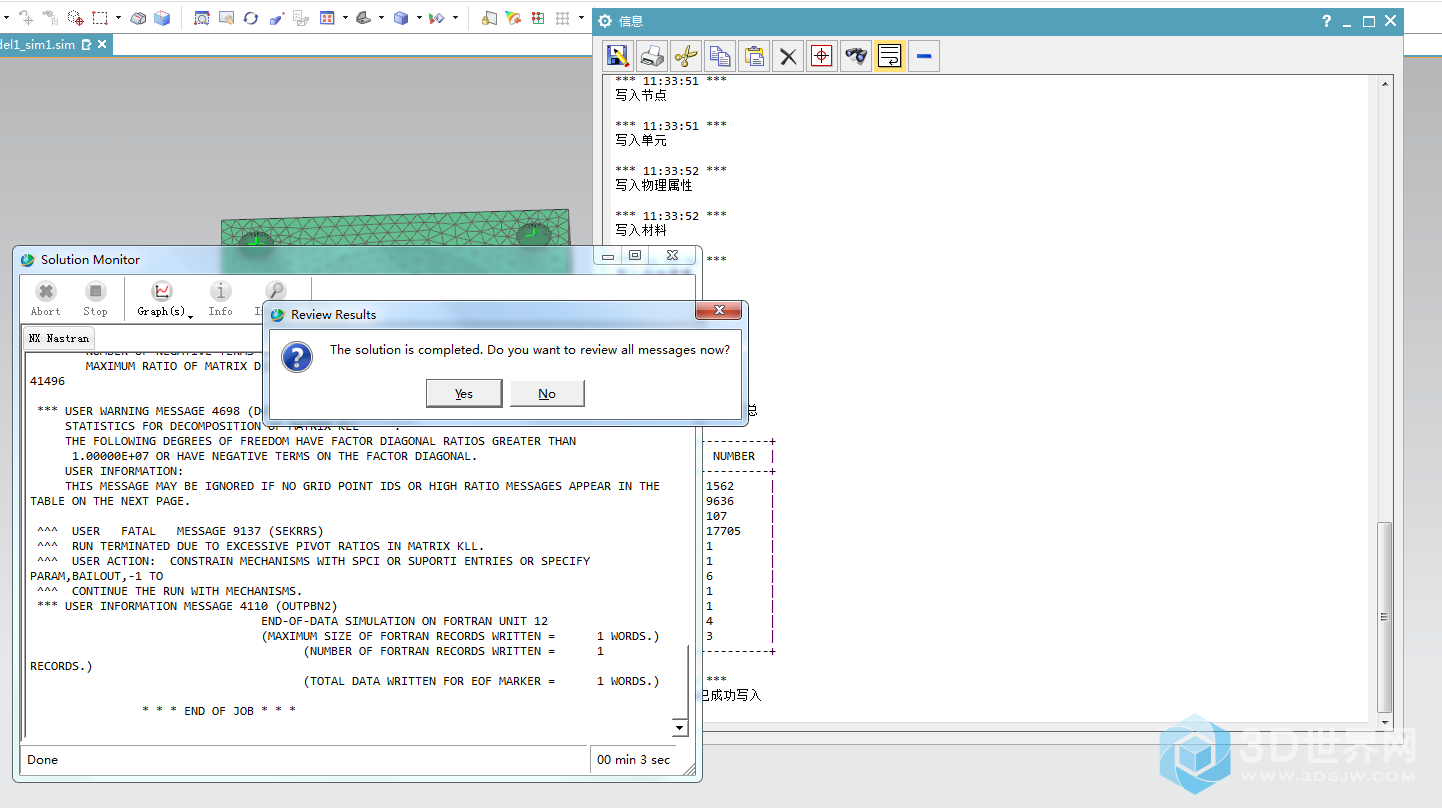Screen dimensions: 1442x808
Task: Click save-as file icon in 信息 window
Action: pos(618,56)
